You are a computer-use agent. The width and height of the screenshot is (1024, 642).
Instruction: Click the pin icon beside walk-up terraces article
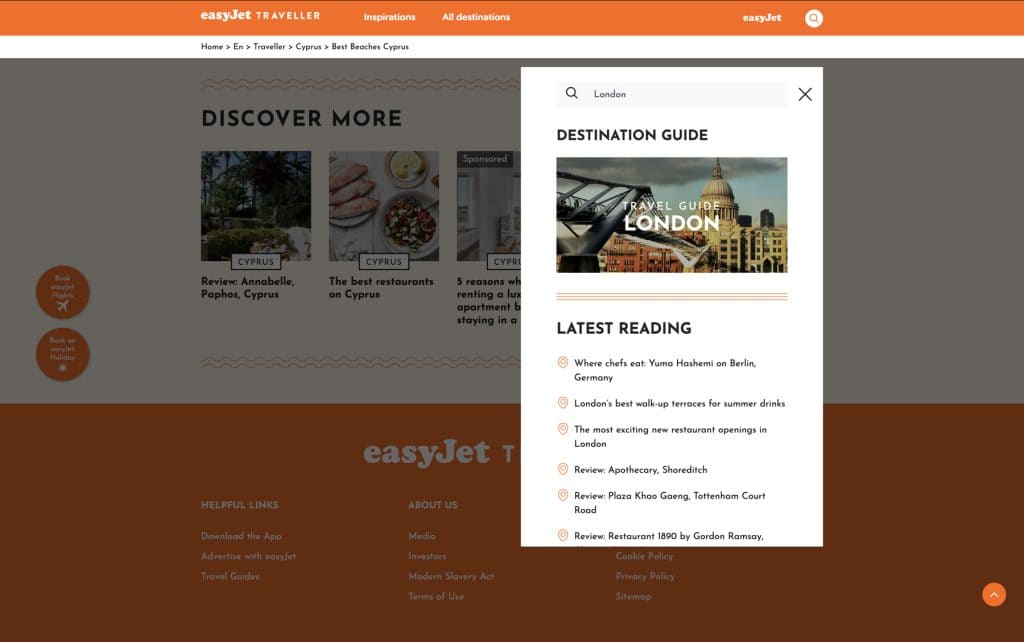pyautogui.click(x=562, y=403)
